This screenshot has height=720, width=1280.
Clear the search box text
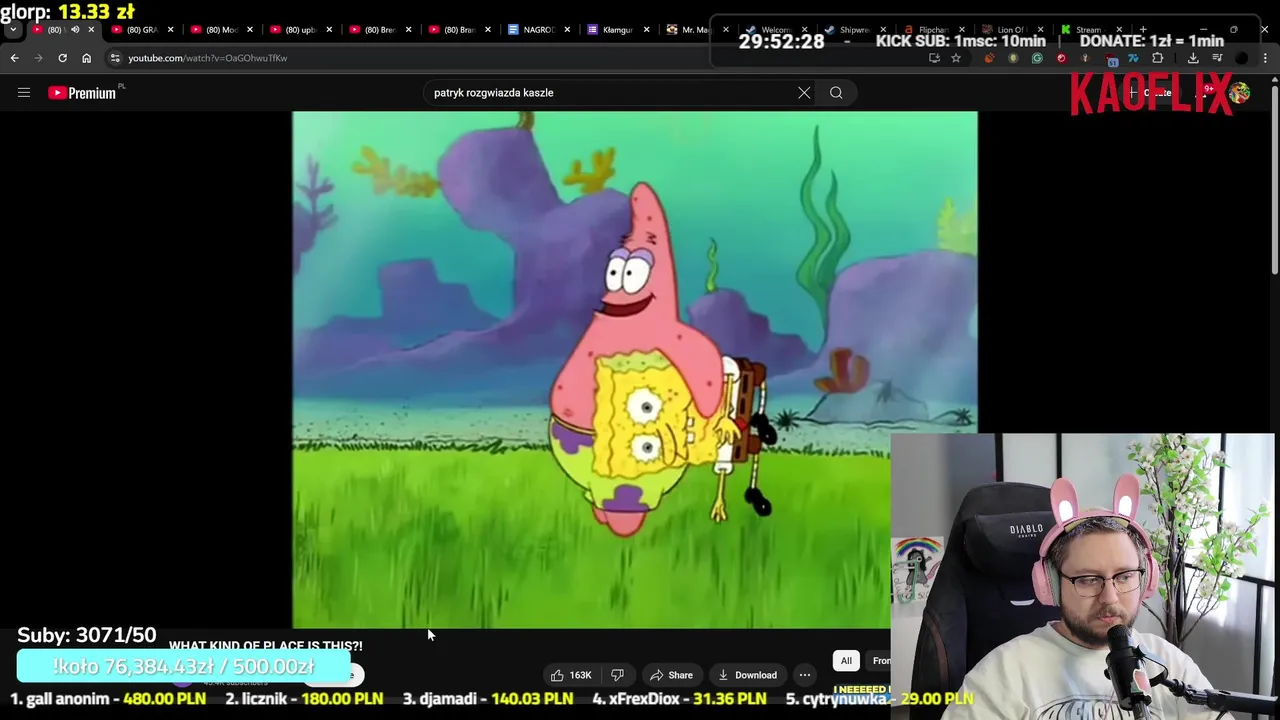[x=804, y=93]
